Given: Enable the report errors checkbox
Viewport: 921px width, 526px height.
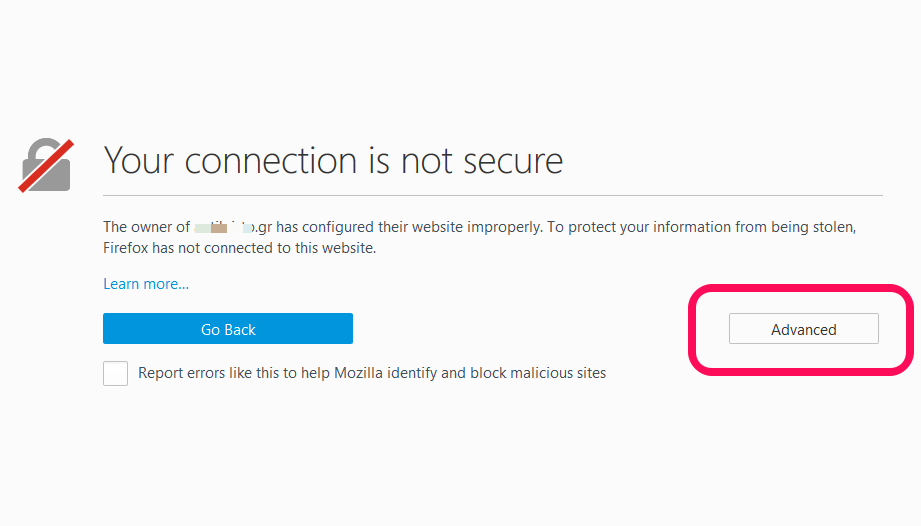Looking at the screenshot, I should (116, 373).
